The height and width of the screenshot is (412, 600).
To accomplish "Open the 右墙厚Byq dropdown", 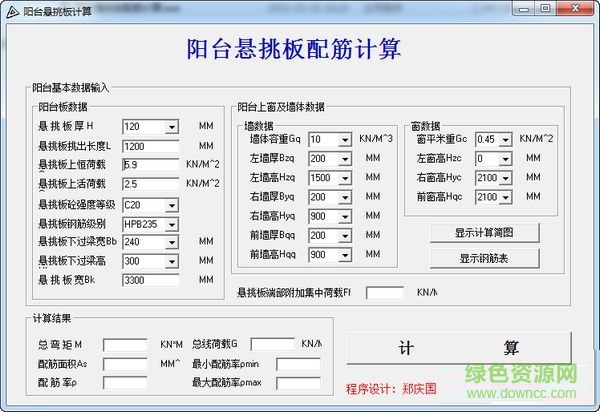I will (345, 197).
